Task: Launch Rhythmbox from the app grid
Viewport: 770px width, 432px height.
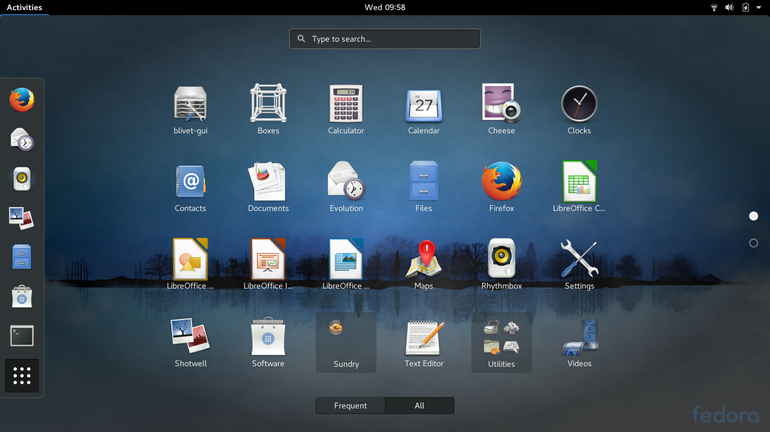Action: point(501,265)
